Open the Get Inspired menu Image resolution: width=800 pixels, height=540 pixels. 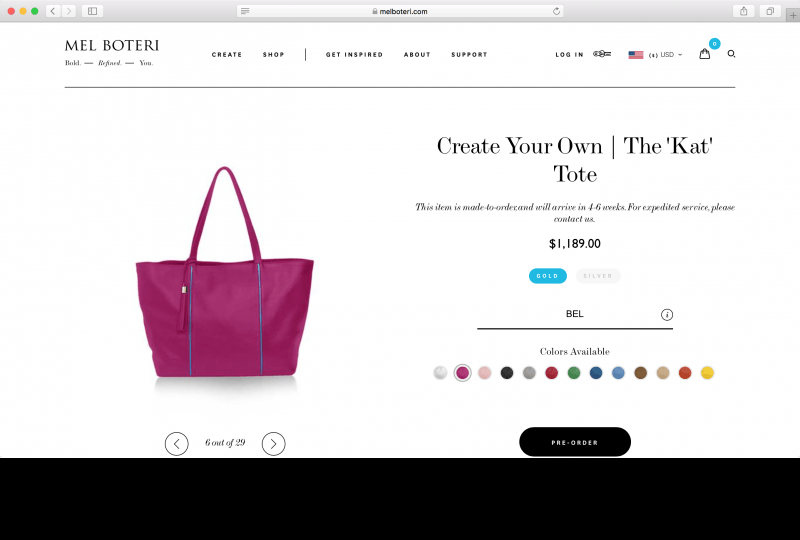tap(355, 55)
